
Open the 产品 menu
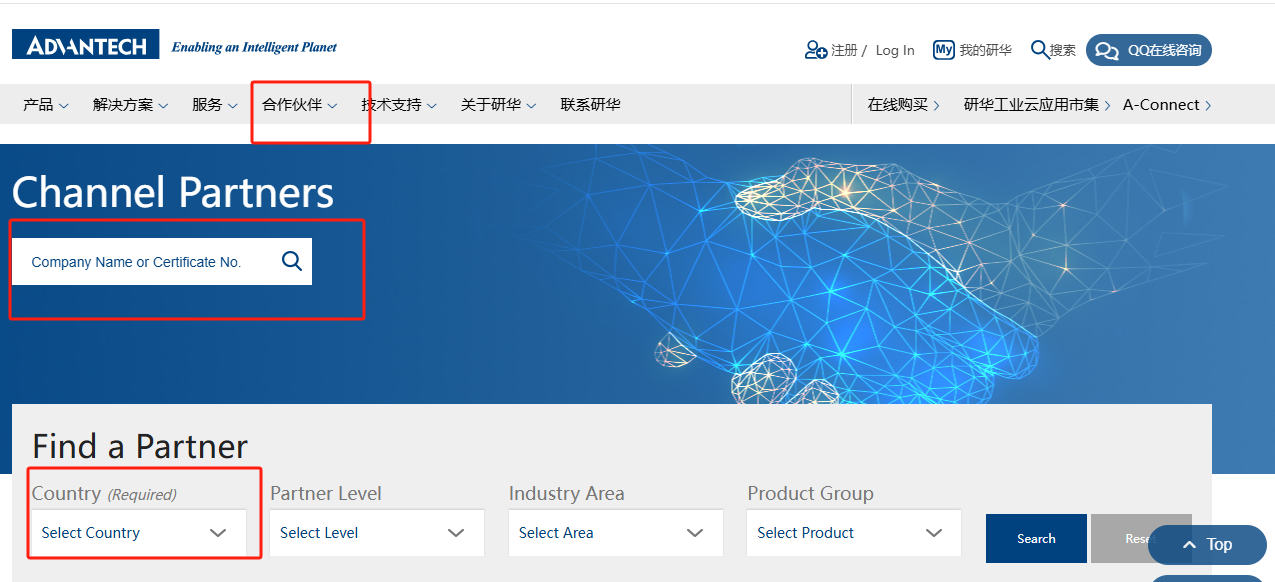pos(45,105)
